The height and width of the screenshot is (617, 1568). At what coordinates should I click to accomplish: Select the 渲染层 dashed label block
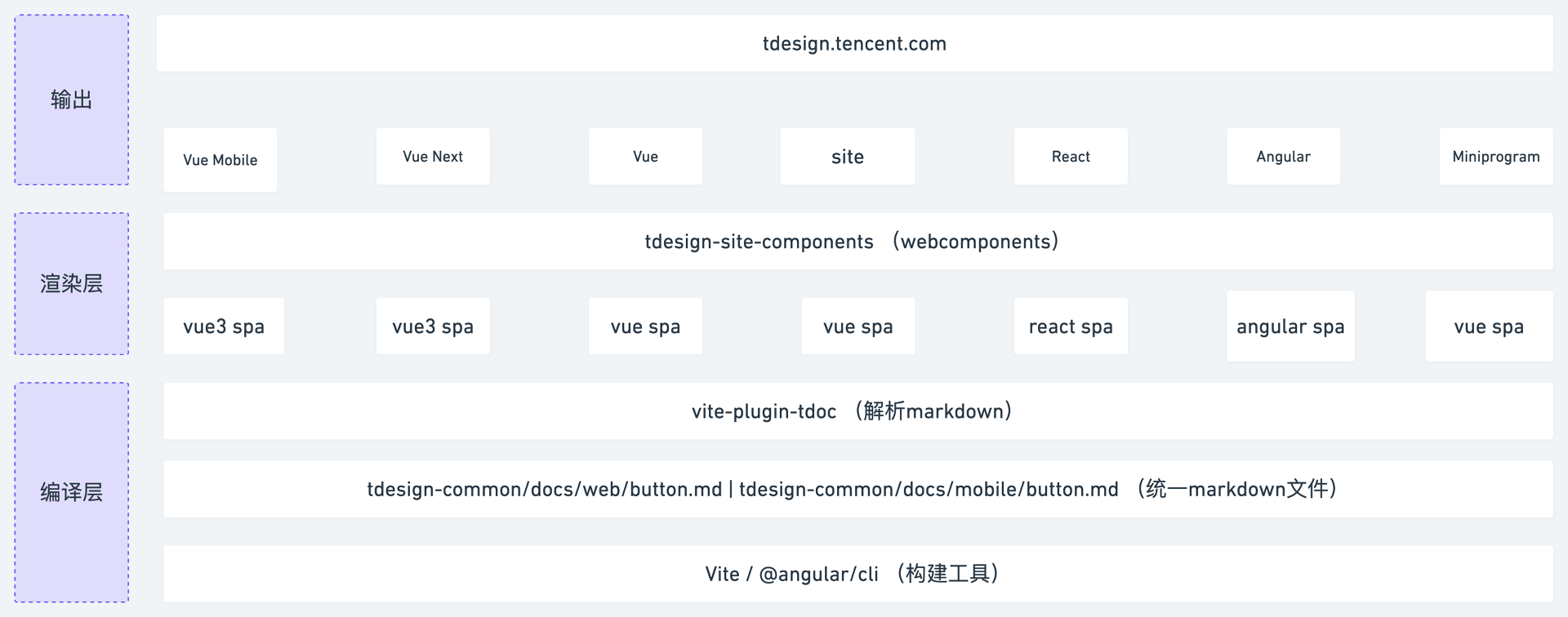click(x=72, y=284)
